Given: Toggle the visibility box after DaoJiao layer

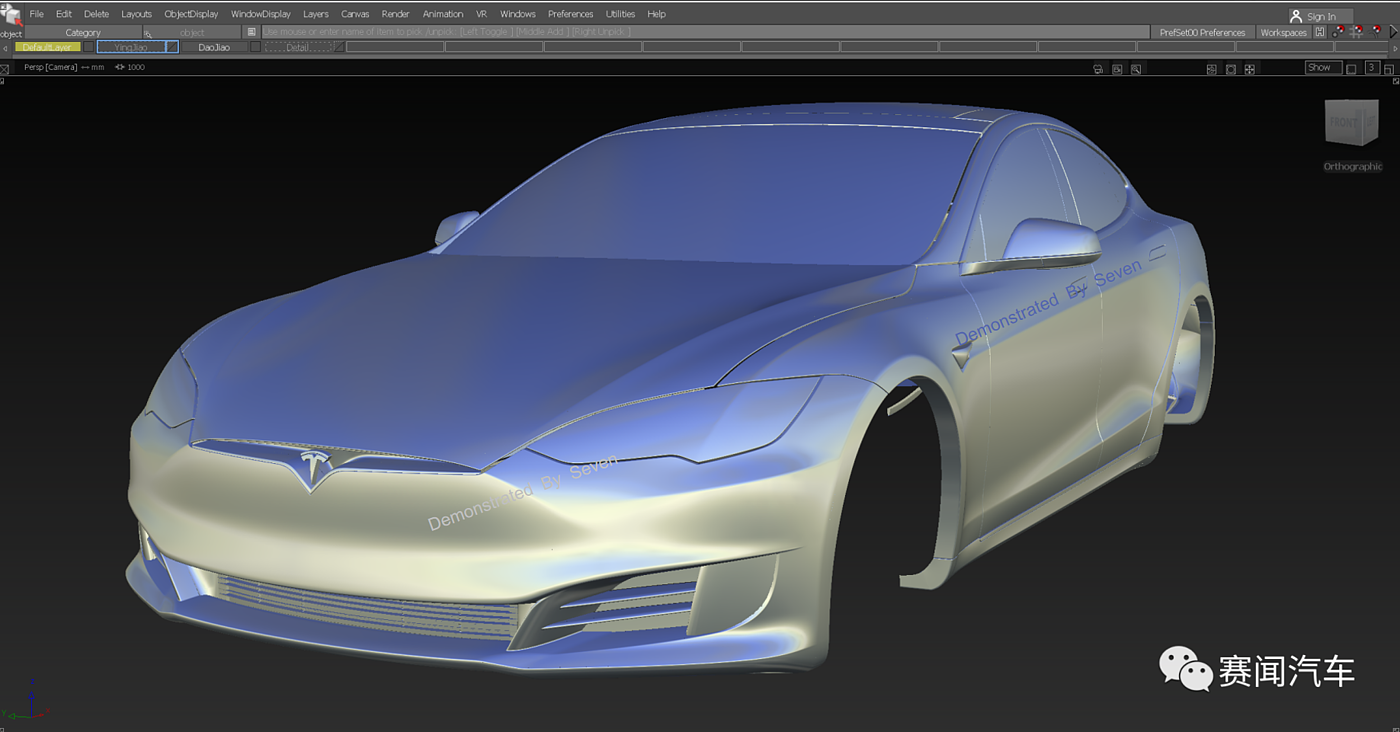Looking at the screenshot, I should pos(255,47).
